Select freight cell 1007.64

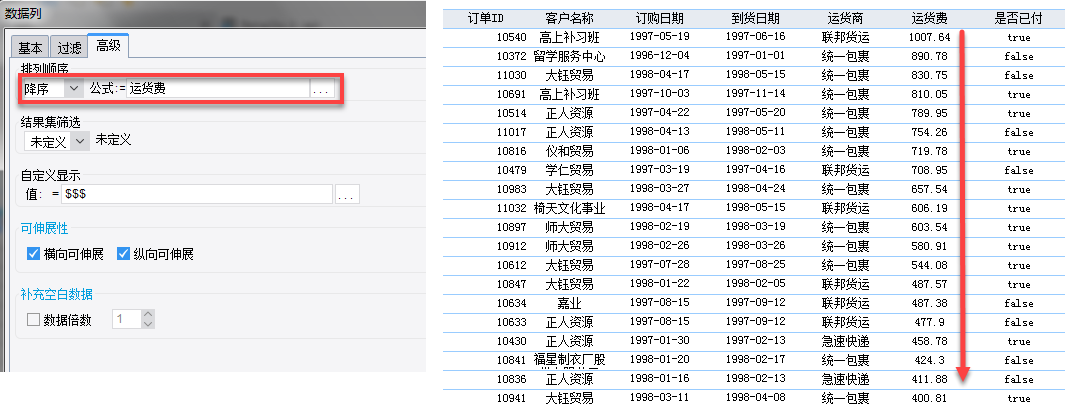929,37
